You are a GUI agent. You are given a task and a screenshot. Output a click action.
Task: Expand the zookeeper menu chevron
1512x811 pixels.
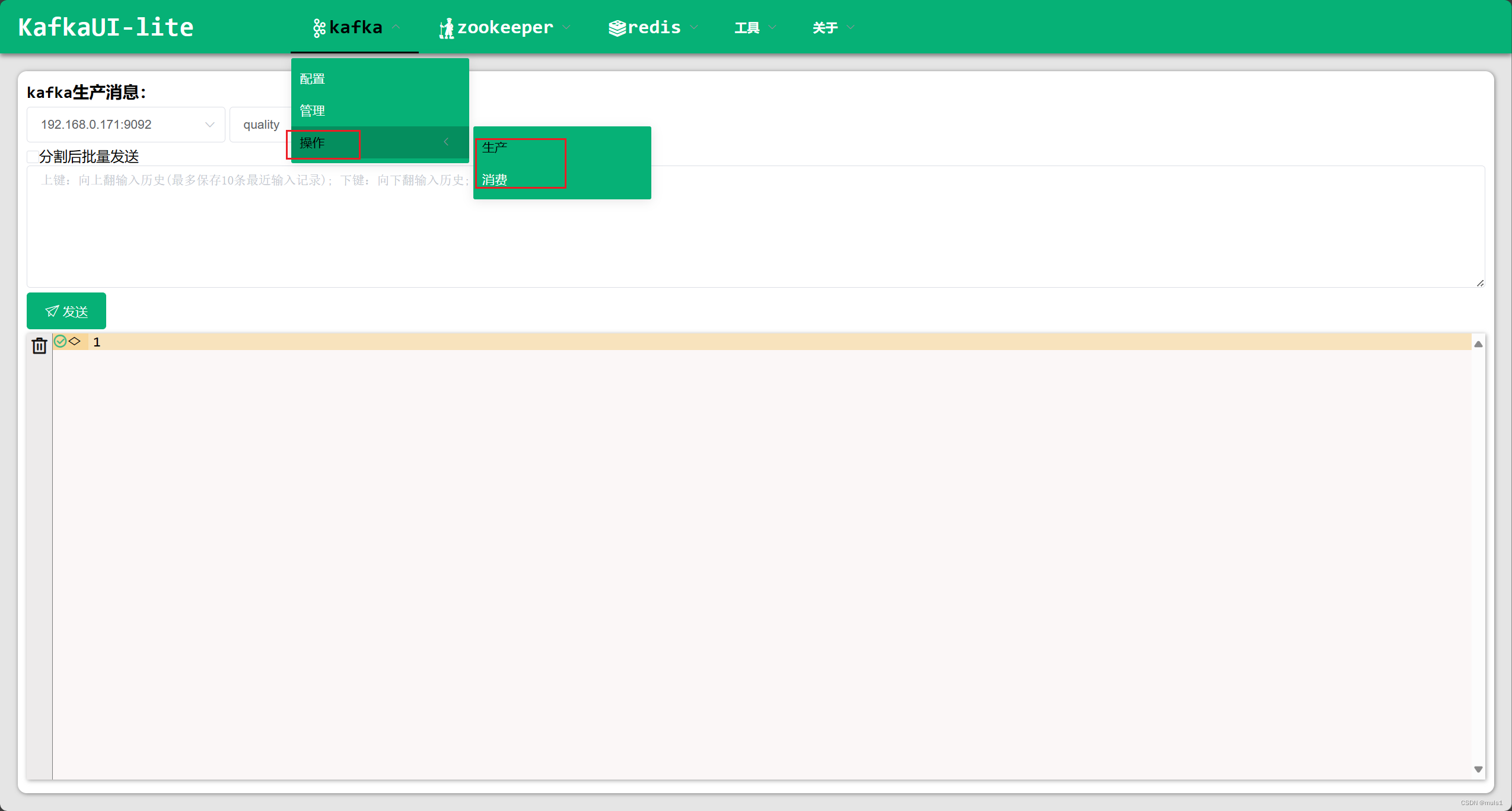click(x=566, y=27)
